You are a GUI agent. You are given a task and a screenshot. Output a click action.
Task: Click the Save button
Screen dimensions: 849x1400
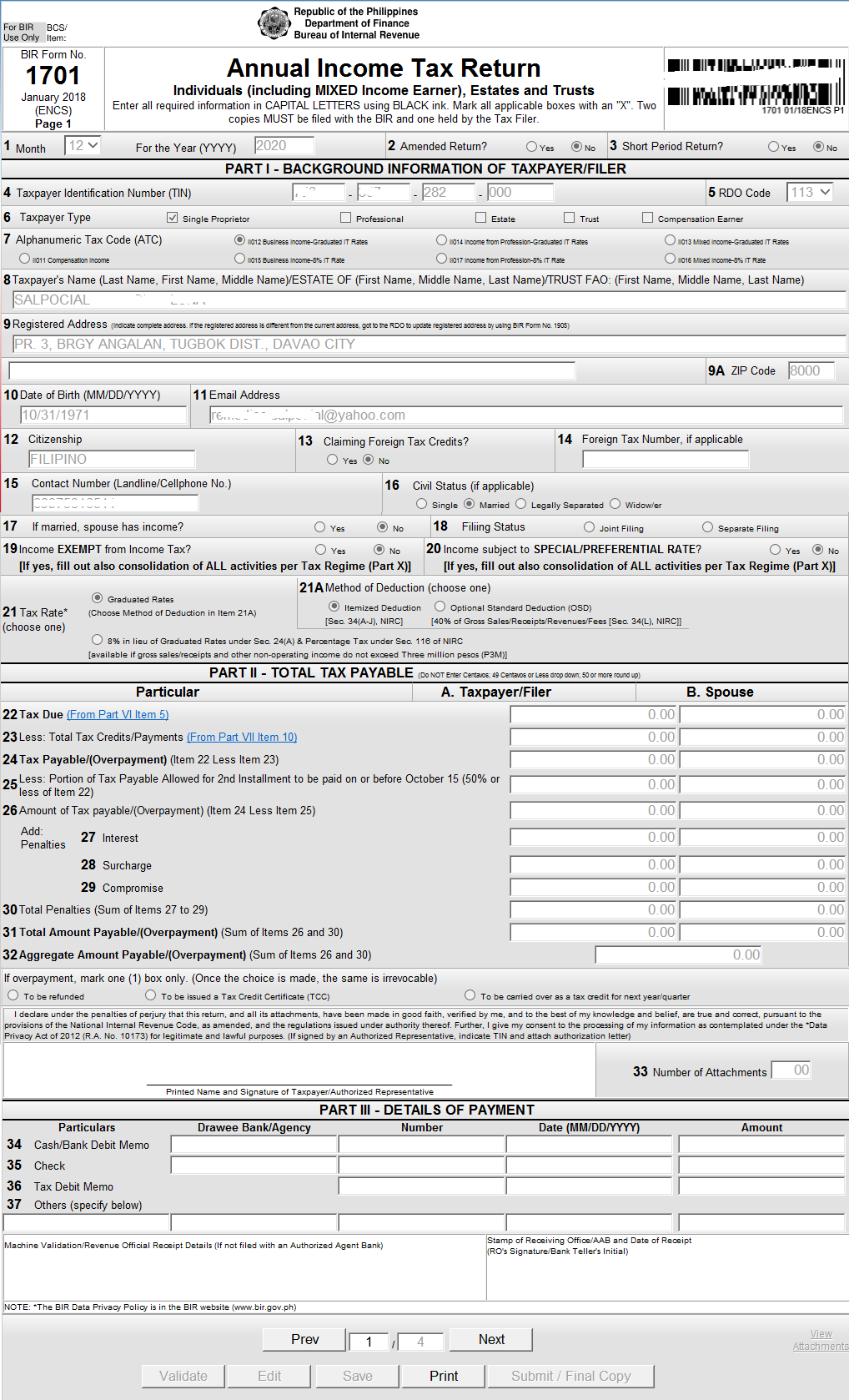point(358,1376)
